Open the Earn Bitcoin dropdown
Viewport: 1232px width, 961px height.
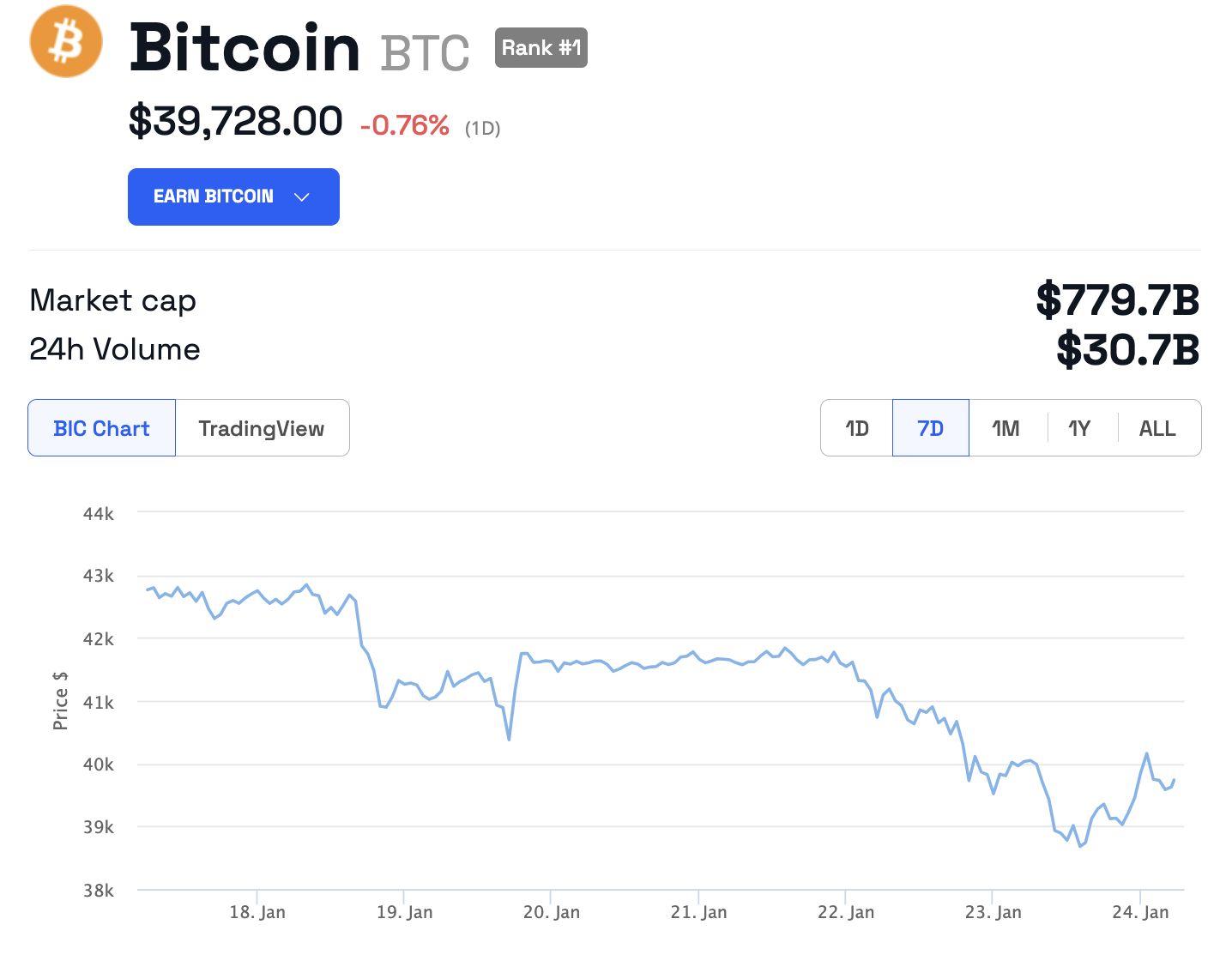point(233,196)
